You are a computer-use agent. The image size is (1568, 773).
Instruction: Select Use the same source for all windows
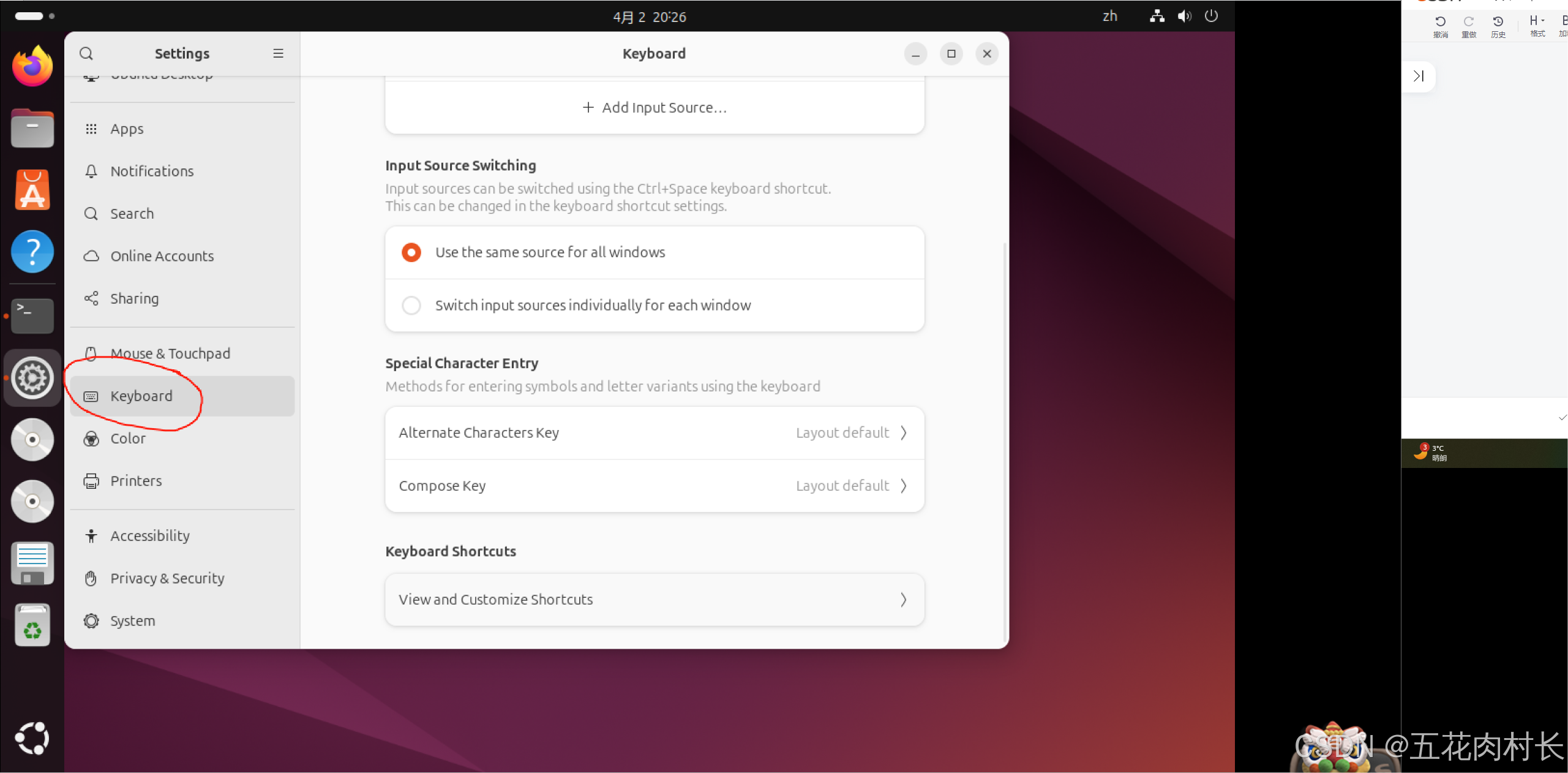click(x=411, y=252)
